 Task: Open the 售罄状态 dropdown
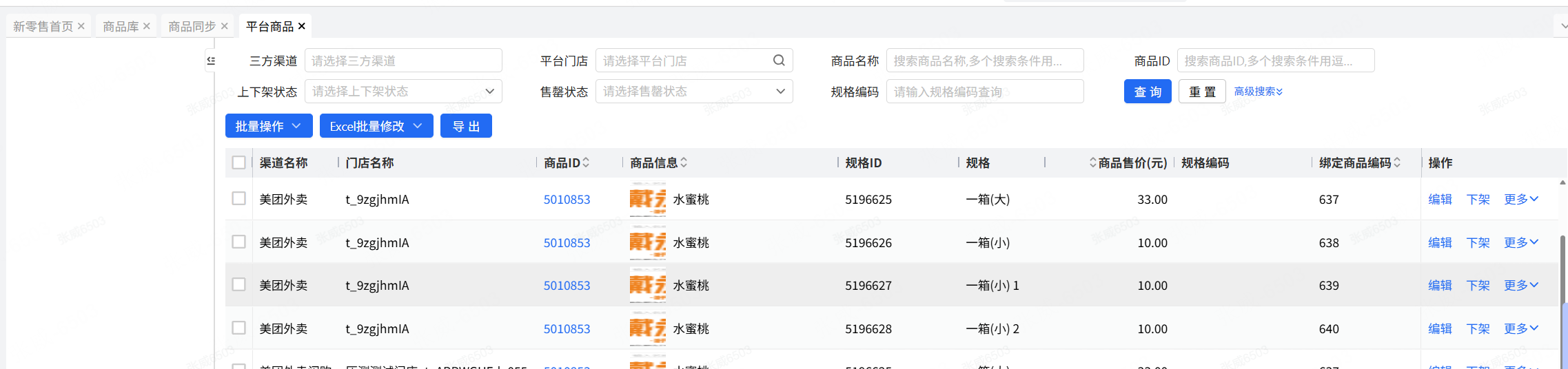[694, 91]
